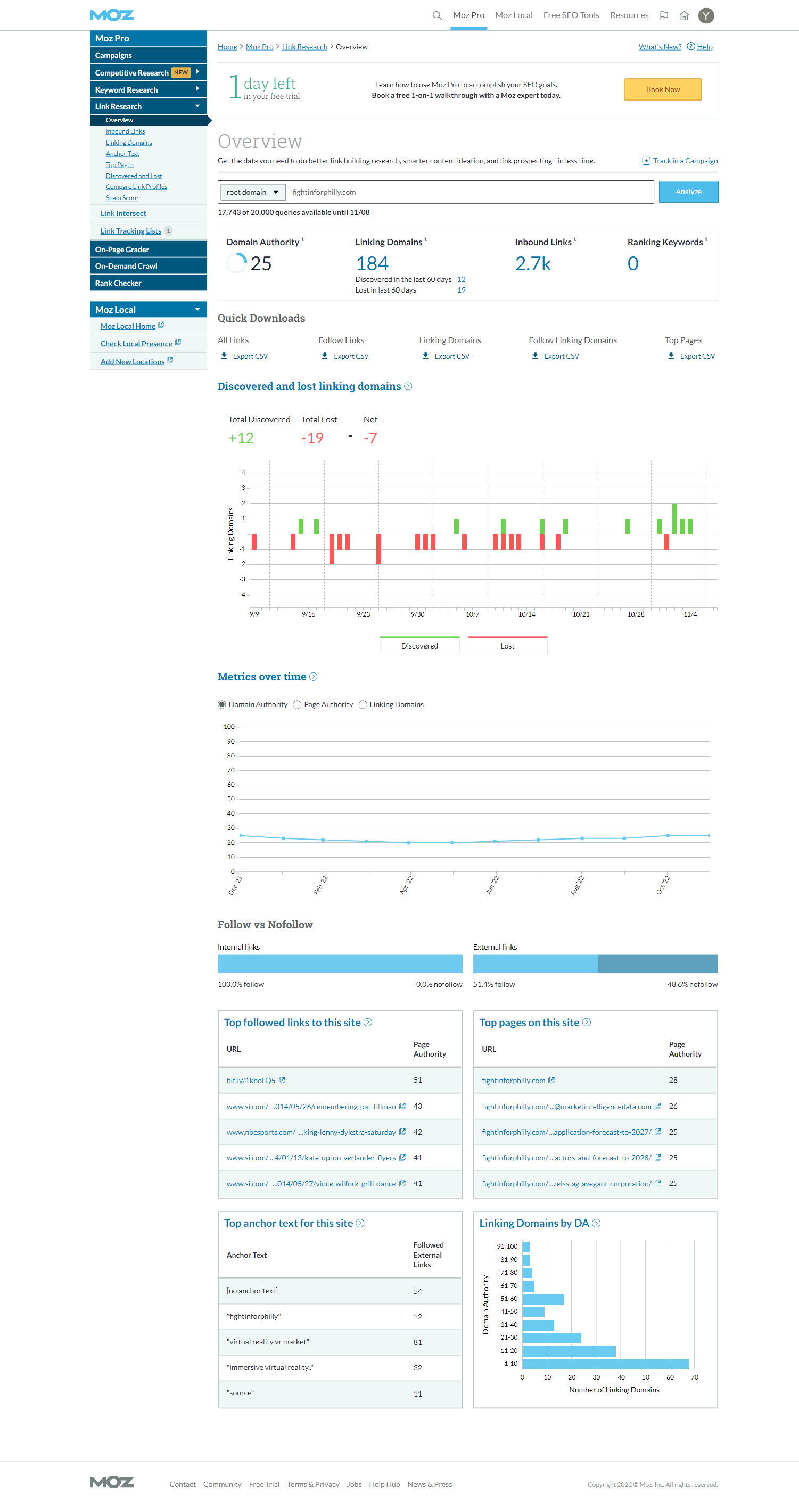Open On-Demand Crawl in sidebar
This screenshot has height=1512, width=799.
click(x=149, y=266)
